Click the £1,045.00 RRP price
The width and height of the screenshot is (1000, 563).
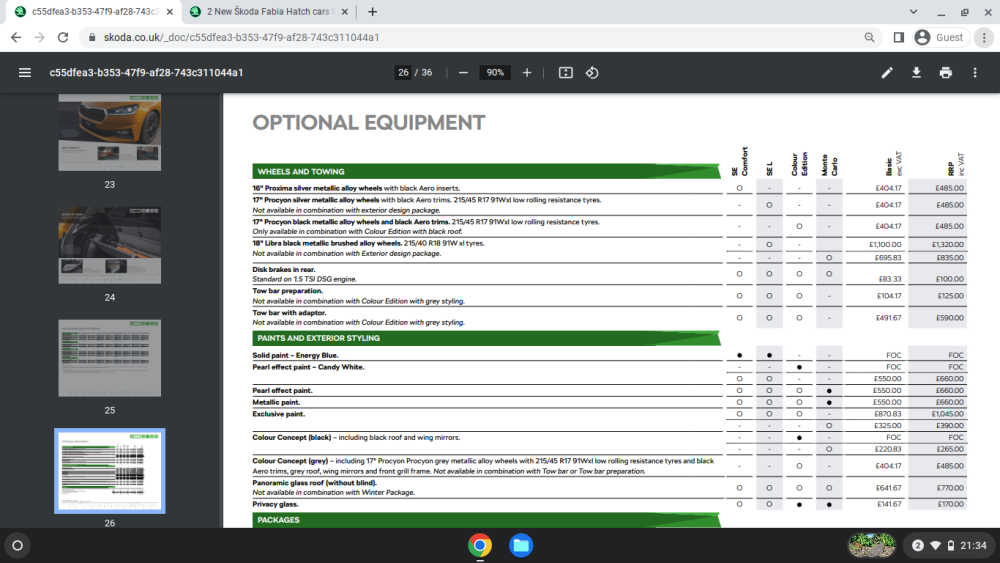coord(947,414)
